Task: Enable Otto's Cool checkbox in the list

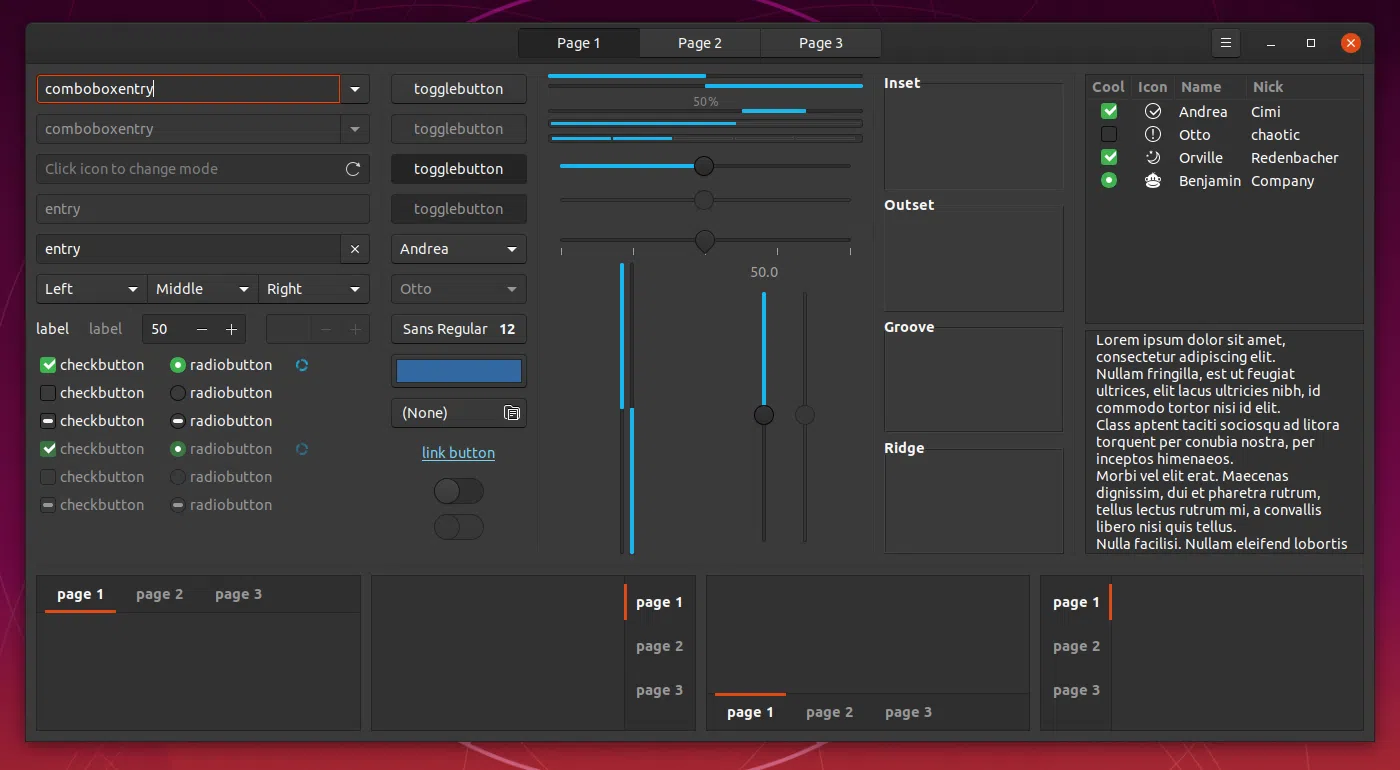Action: click(x=1109, y=135)
